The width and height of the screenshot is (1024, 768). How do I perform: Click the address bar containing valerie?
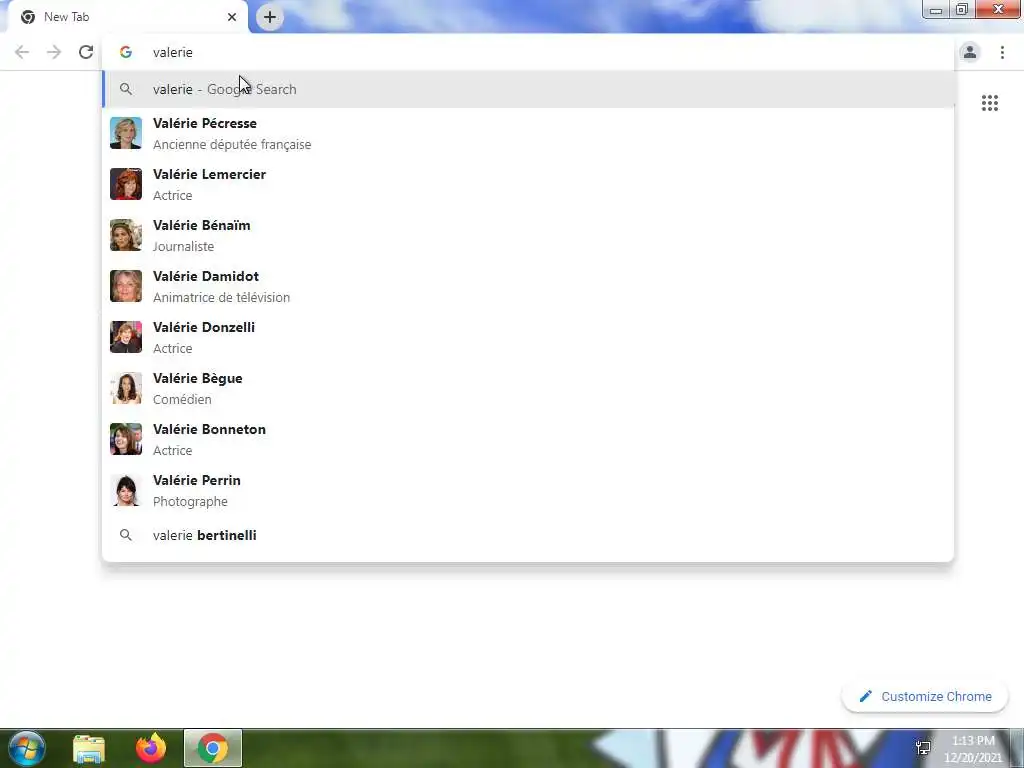coord(529,52)
